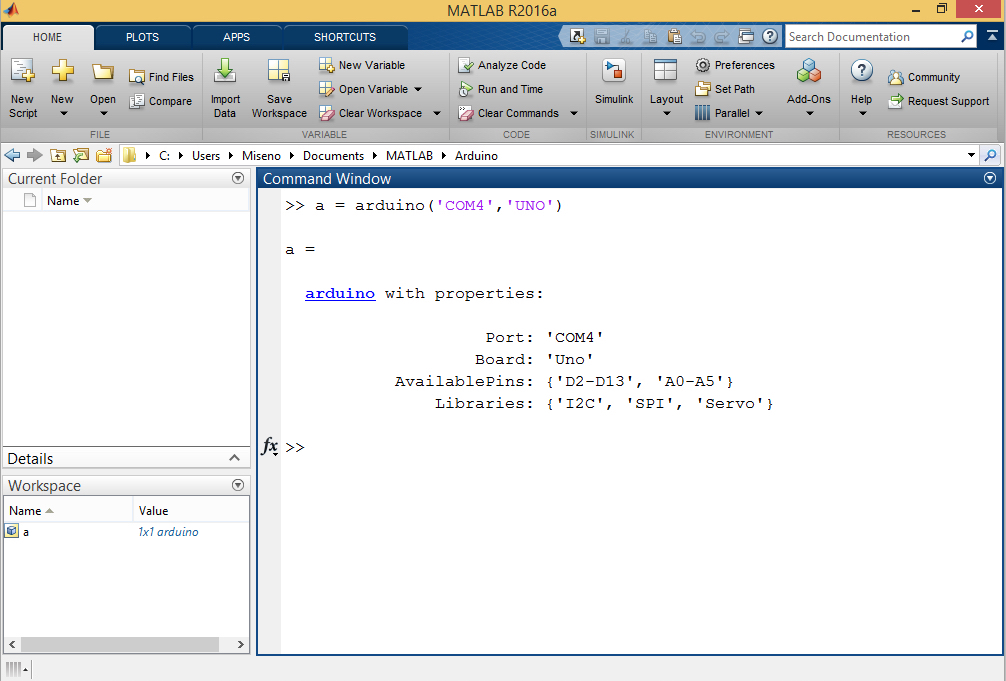The image size is (1006, 681).
Task: Expand the Details panel
Action: coord(234,458)
